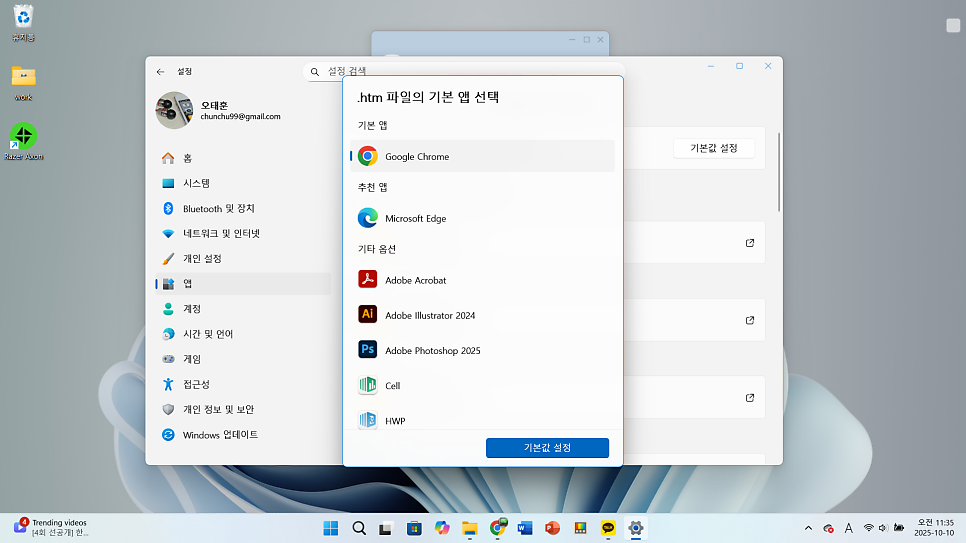Screen dimensions: 966x543
Task: Open PowerPoint from taskbar
Action: pyautogui.click(x=553, y=528)
